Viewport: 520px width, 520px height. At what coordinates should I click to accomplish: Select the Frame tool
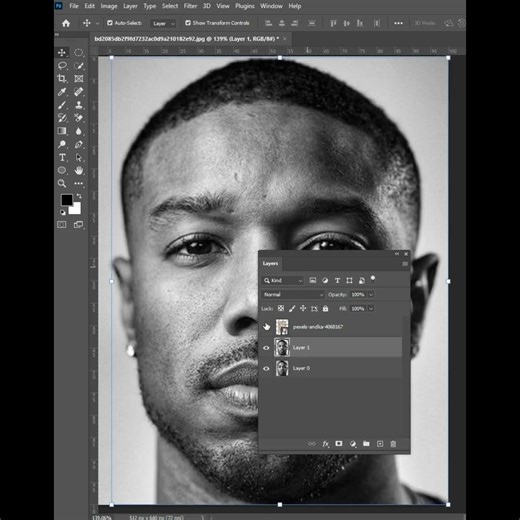[x=79, y=79]
